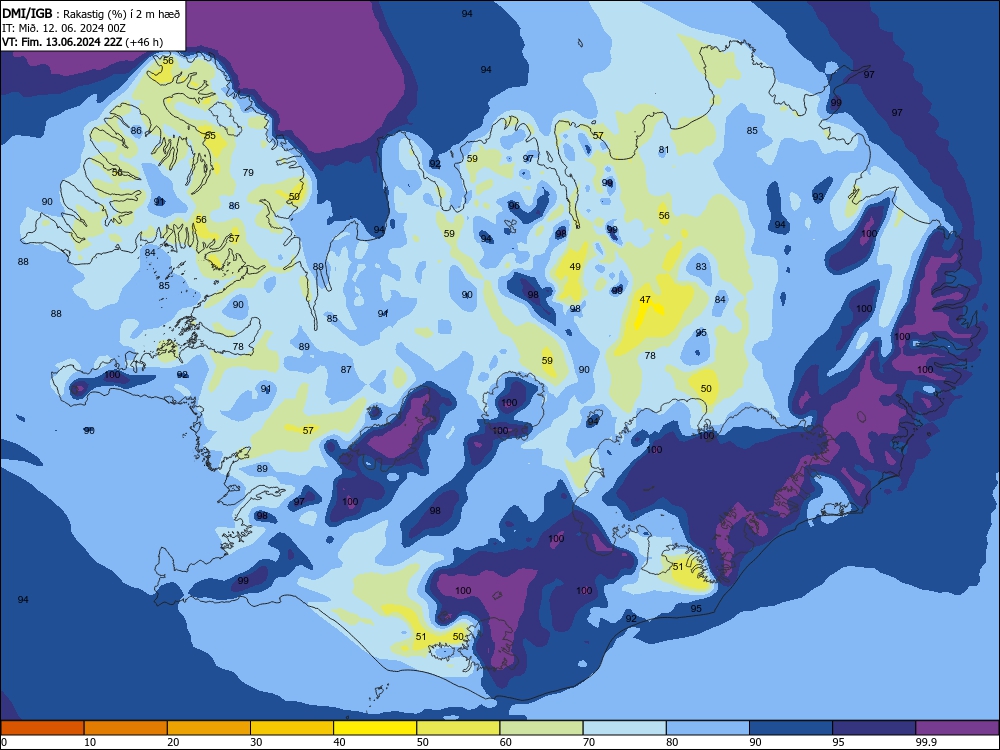
Task: Click the light blue 80–90 legend swatch
Action: 708,728
